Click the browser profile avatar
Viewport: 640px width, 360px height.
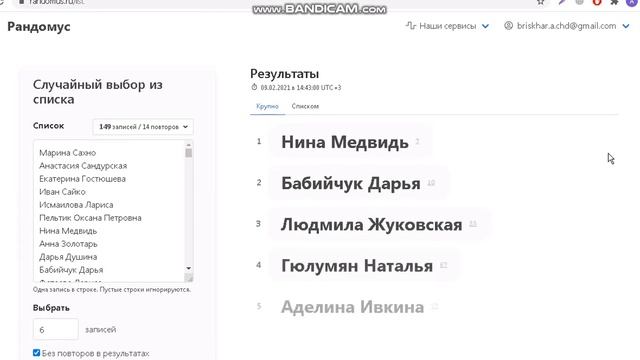click(631, 2)
